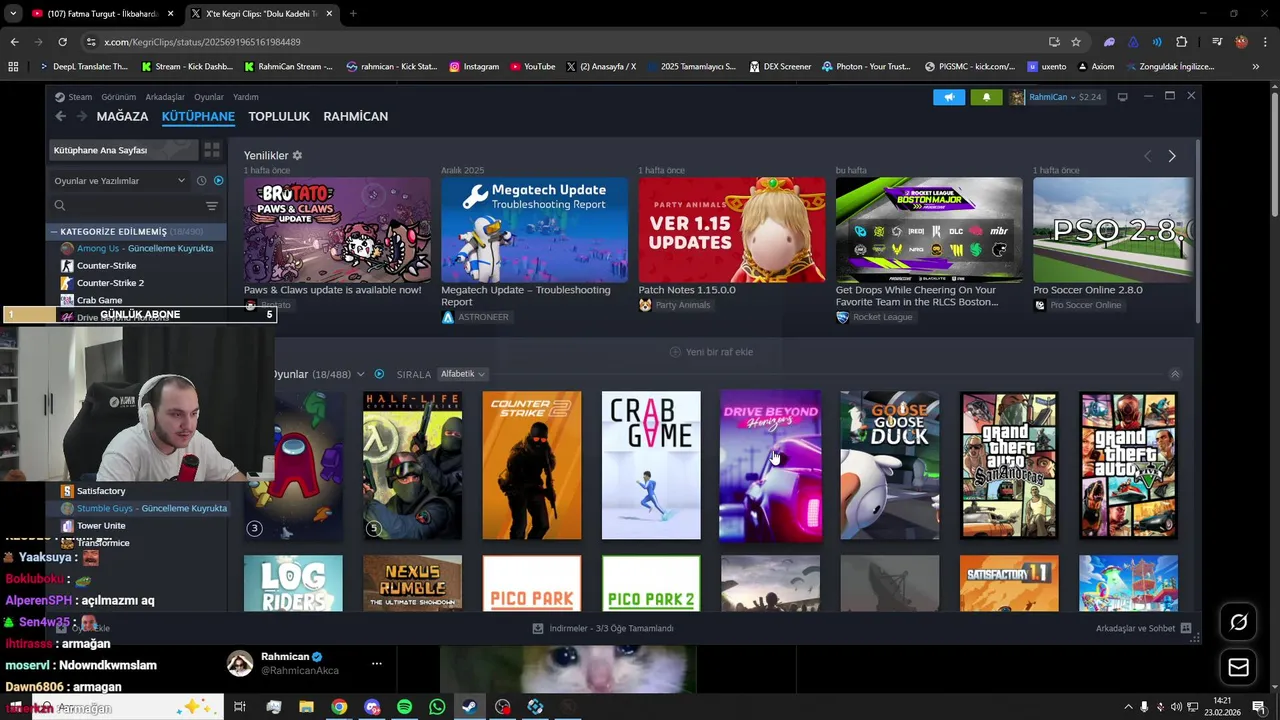
Task: Open Chrome from the taskbar
Action: pyautogui.click(x=339, y=707)
